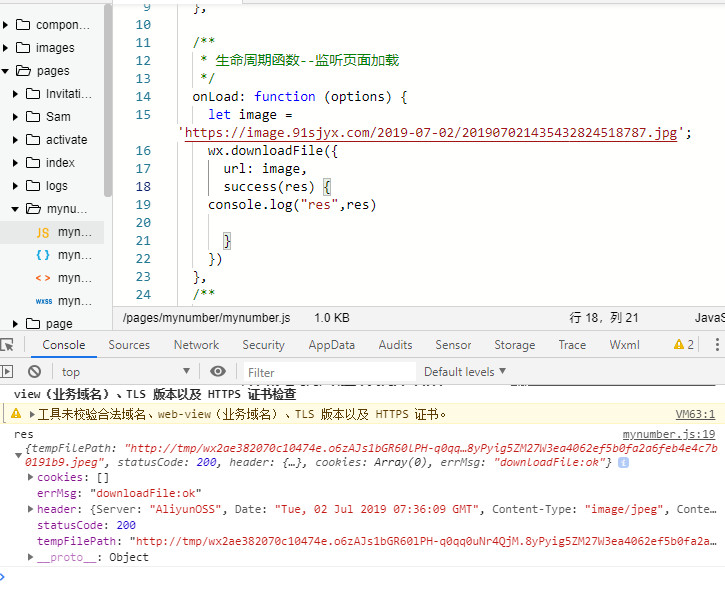
Task: Open the wxss mynumber style file
Action: pyautogui.click(x=52, y=301)
